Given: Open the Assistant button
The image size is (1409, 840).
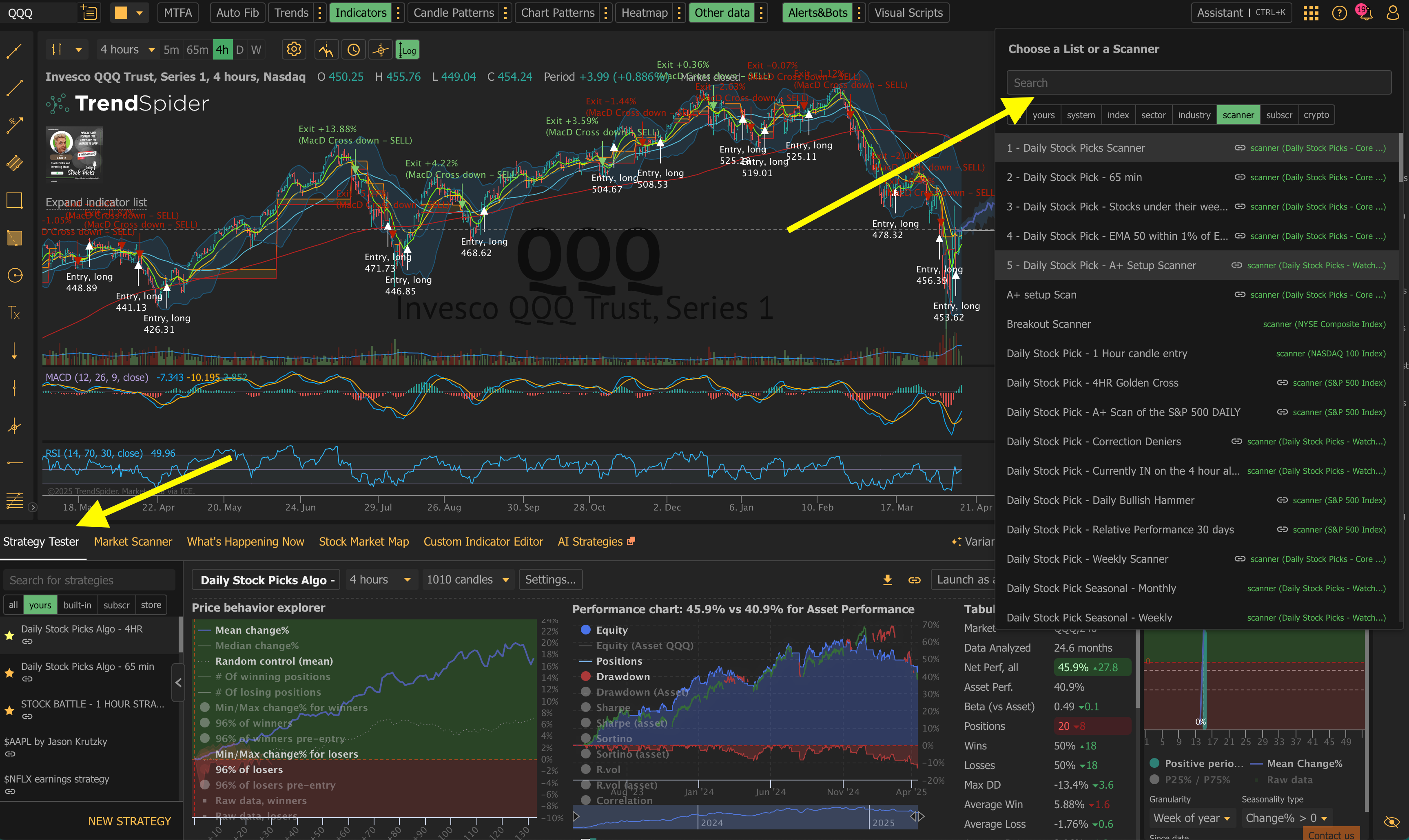Looking at the screenshot, I should 1241,13.
